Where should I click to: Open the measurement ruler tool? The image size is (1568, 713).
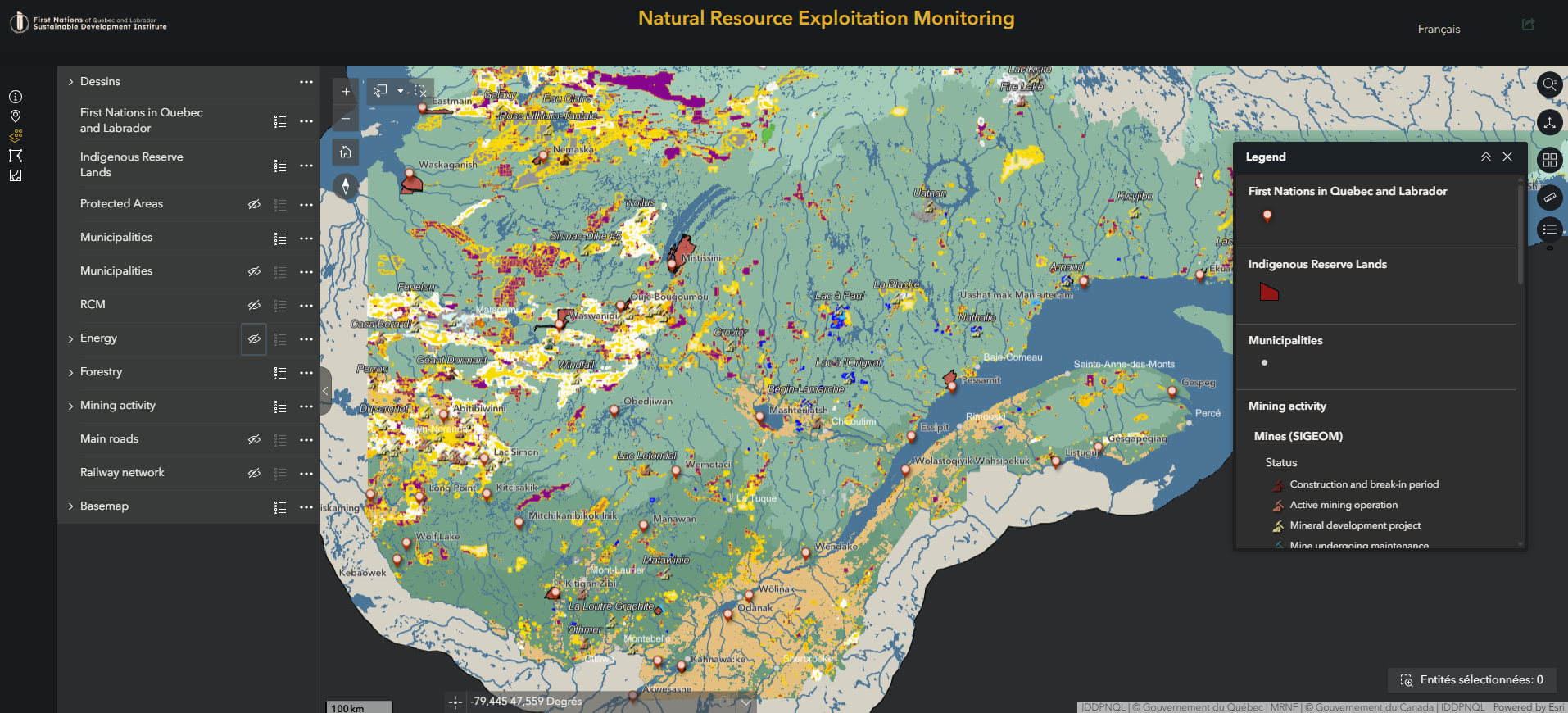tap(1549, 198)
